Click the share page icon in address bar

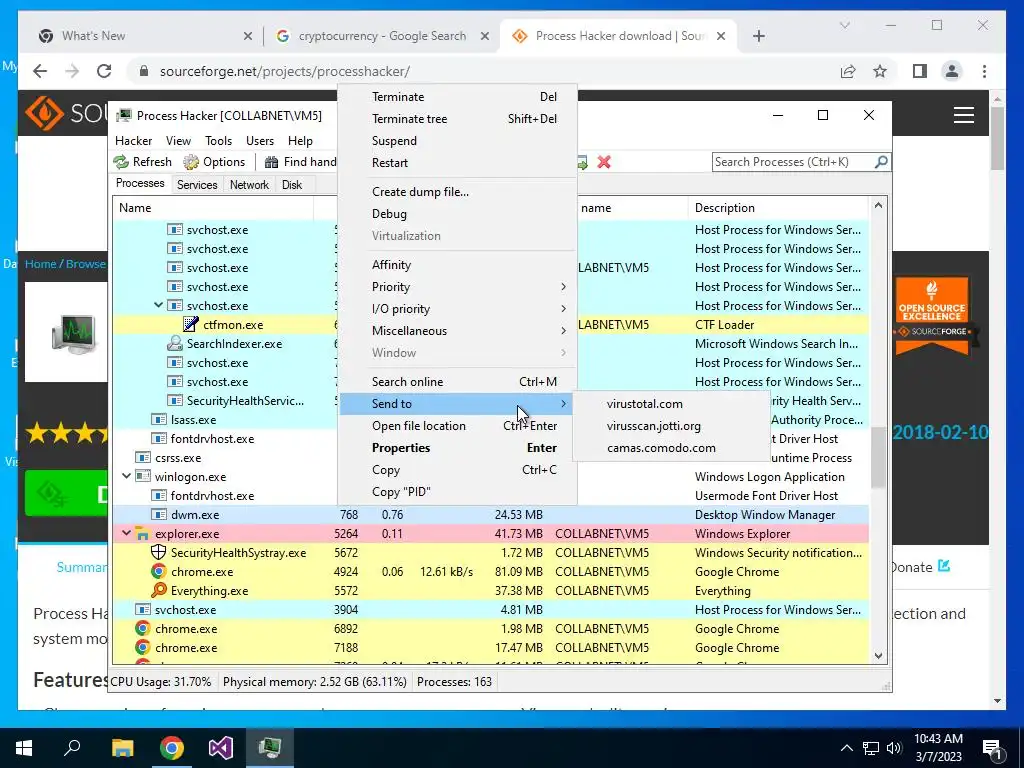coord(848,71)
